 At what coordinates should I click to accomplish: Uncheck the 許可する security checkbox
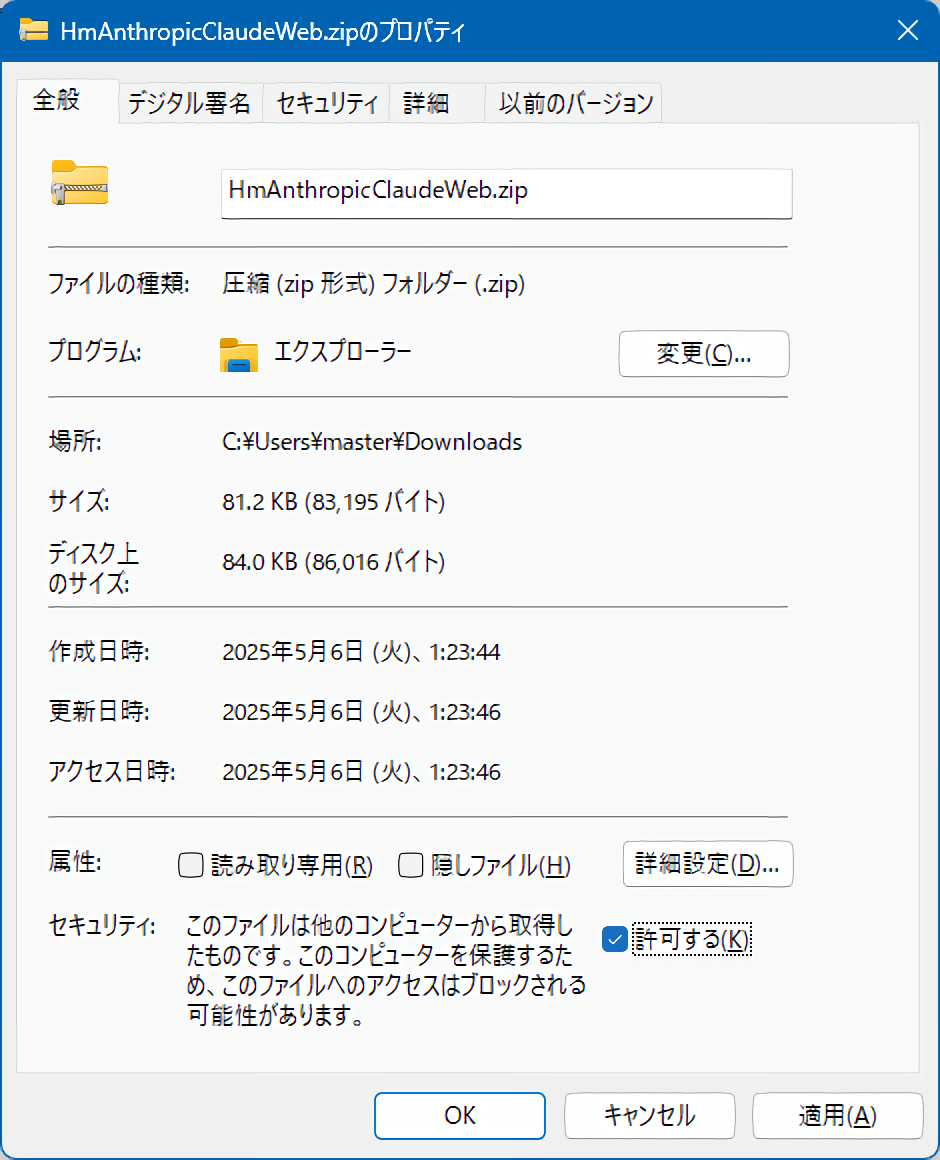pyautogui.click(x=615, y=939)
